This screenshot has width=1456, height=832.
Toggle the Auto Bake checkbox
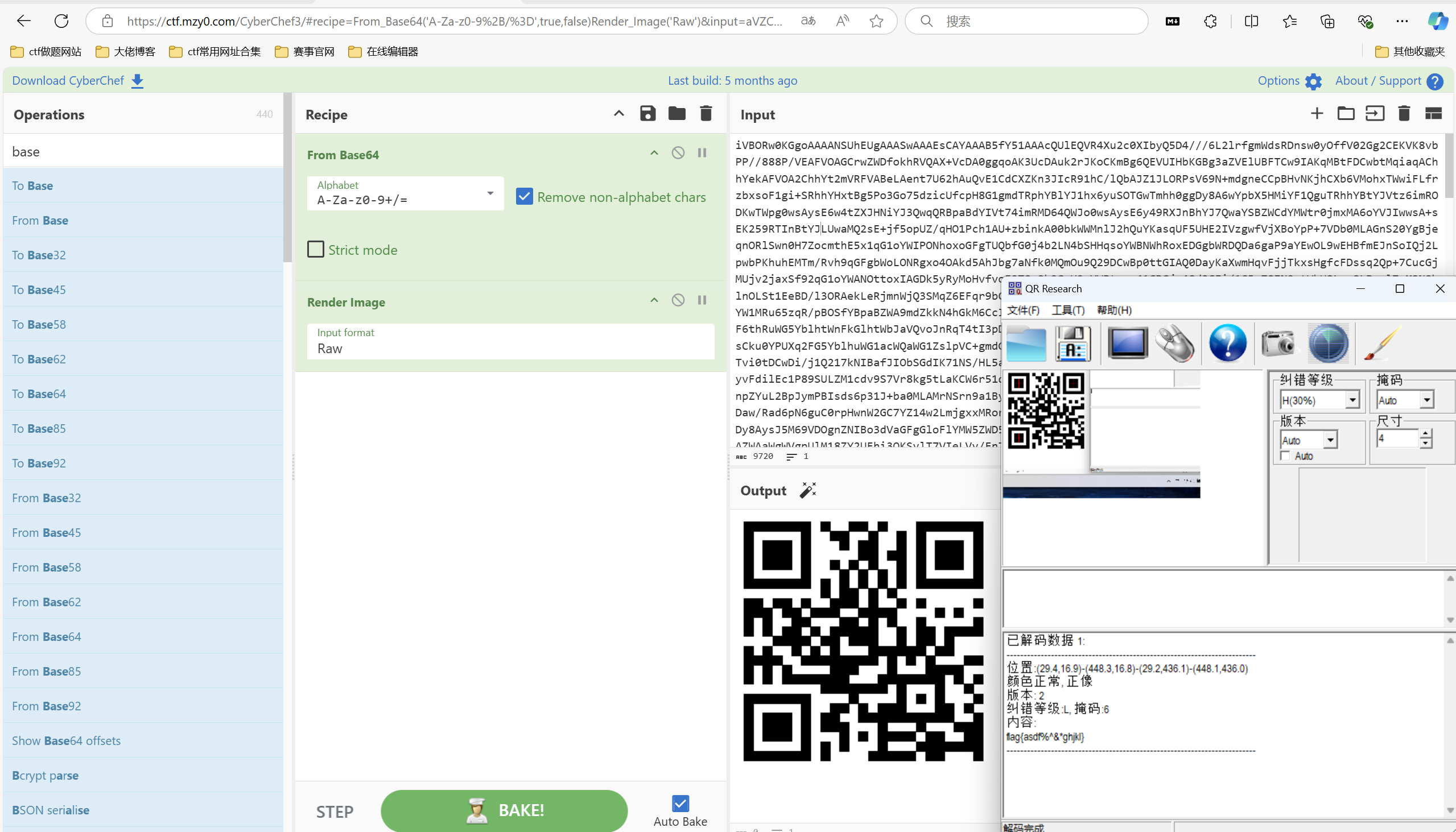click(x=680, y=804)
